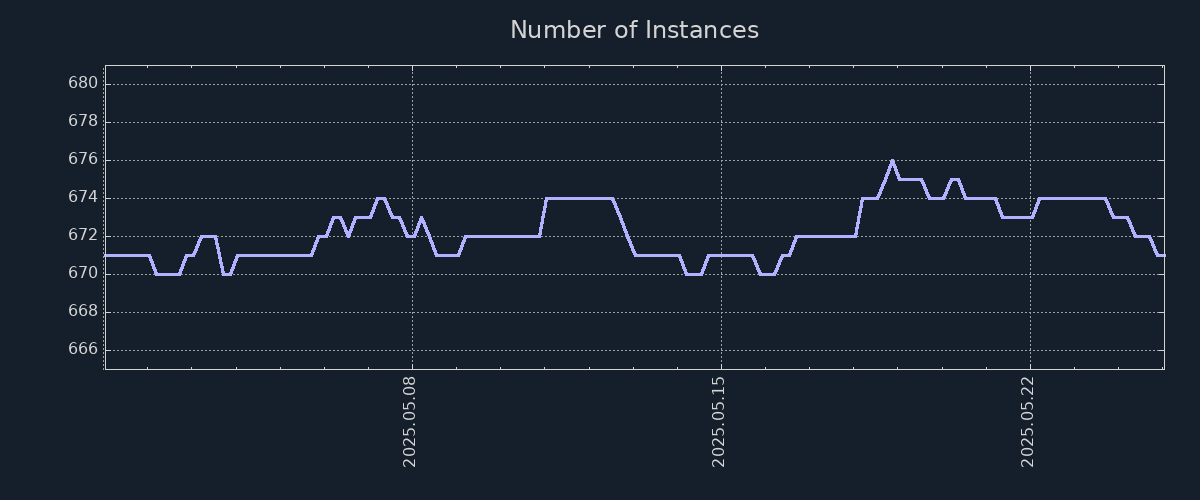Click the 2025.05.15 date label
This screenshot has height=500, width=1200.
tap(718, 422)
